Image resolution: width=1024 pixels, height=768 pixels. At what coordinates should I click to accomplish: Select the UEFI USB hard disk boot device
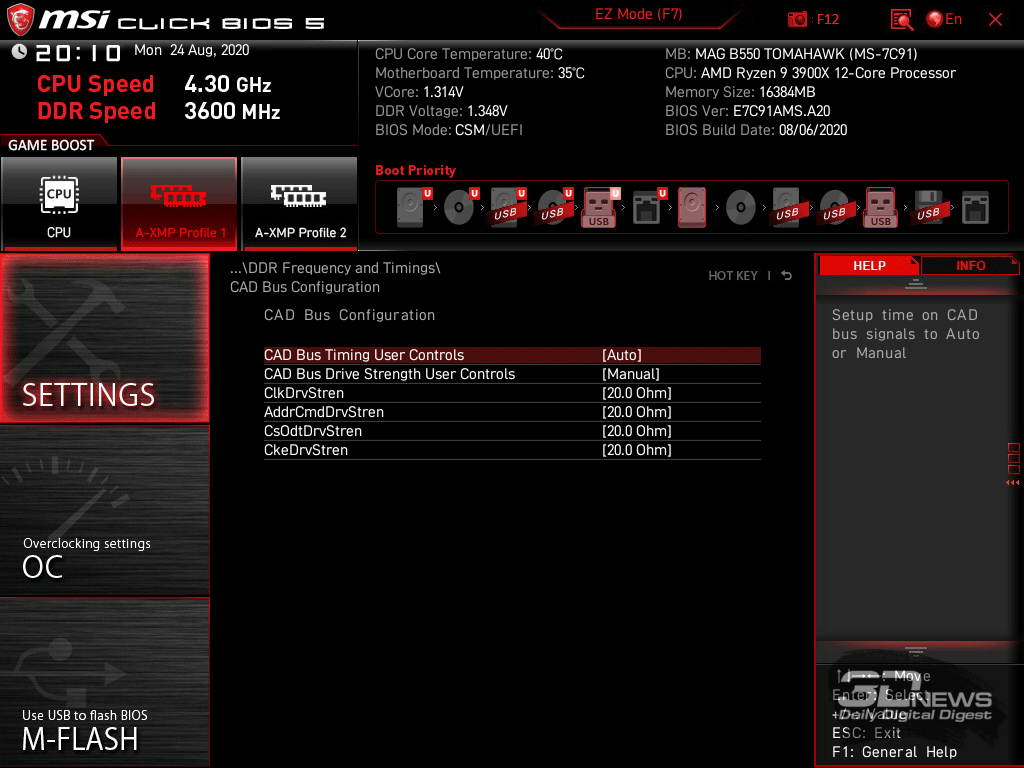coord(505,207)
